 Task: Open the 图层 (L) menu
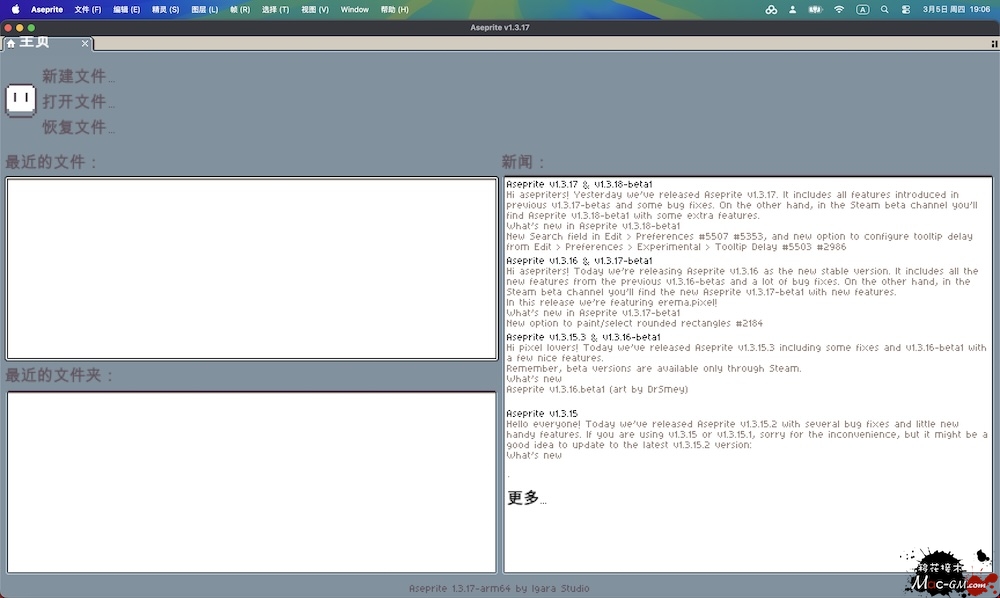[204, 9]
